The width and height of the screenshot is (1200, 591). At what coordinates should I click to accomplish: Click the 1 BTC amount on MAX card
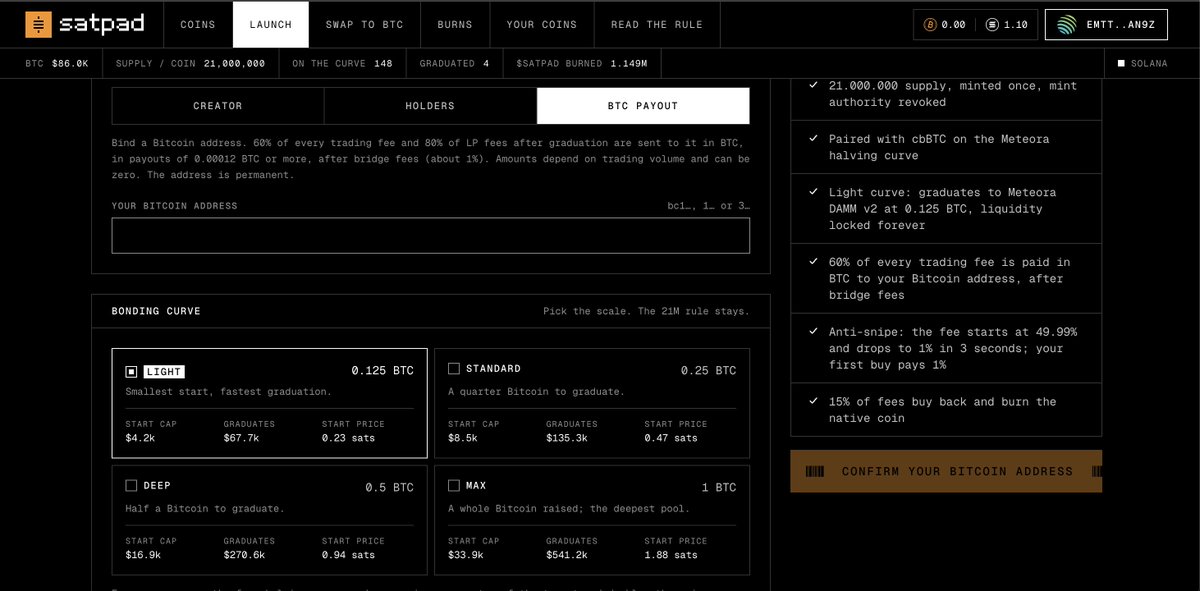[718, 487]
